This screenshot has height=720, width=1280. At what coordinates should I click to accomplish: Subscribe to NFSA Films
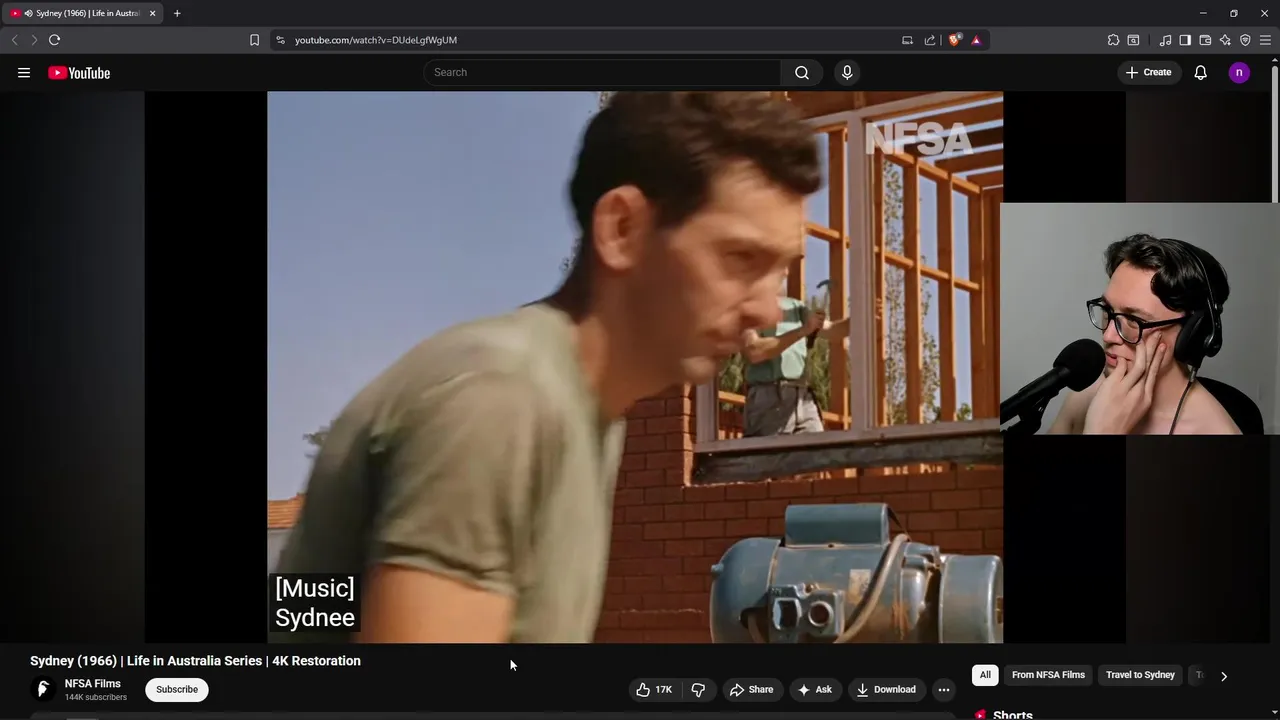pos(177,689)
